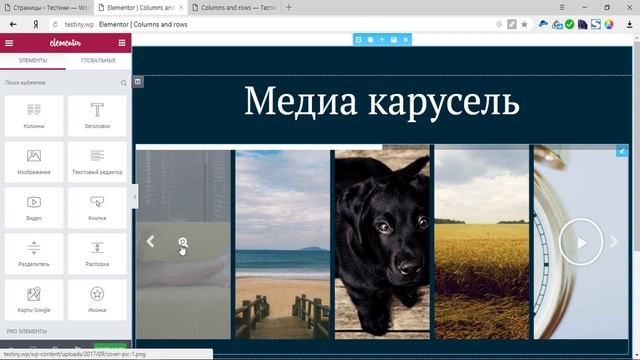Open the blue cloud extension
The image size is (640, 360).
point(543,24)
